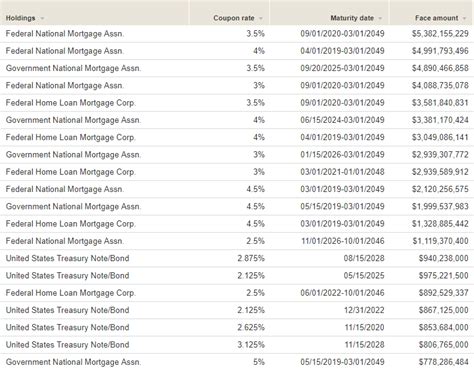Click face amount $975,221,500

tap(444, 276)
